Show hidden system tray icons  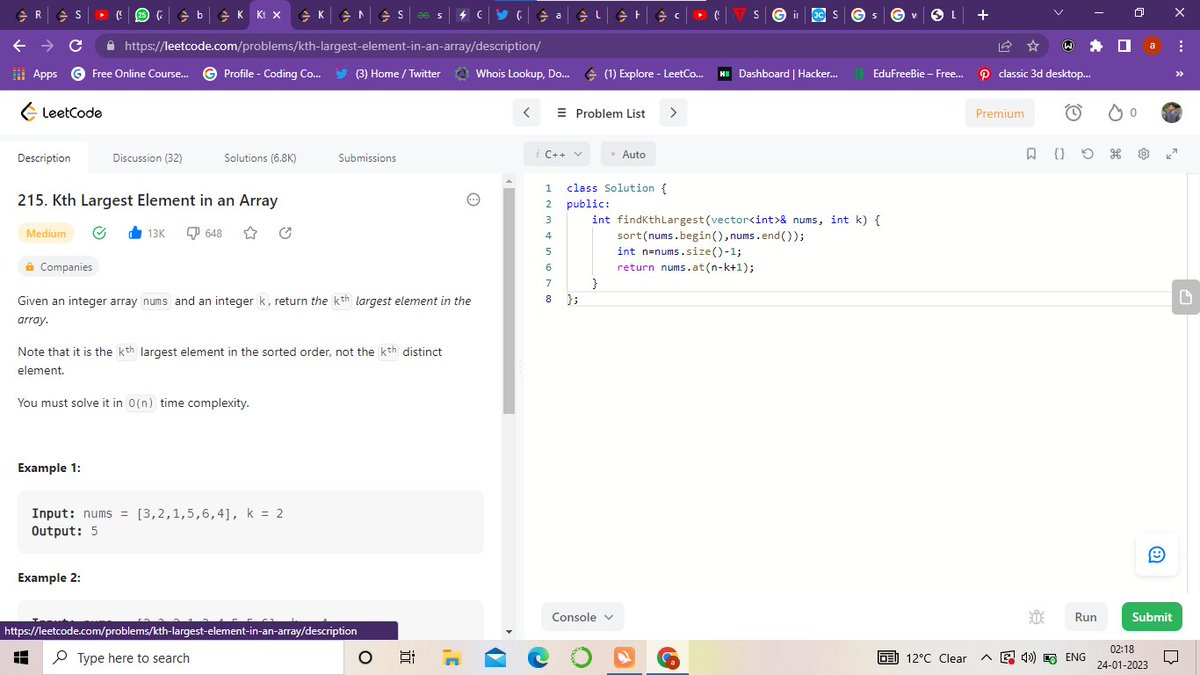pyautogui.click(x=986, y=658)
